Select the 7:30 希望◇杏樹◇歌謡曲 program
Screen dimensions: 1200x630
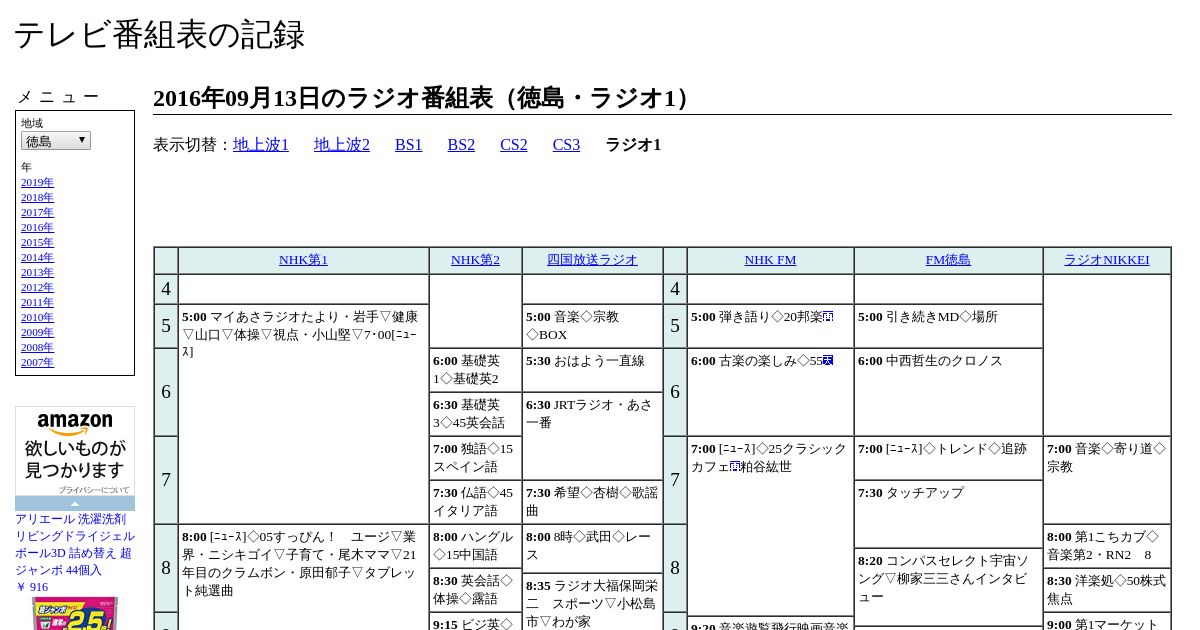pos(592,502)
